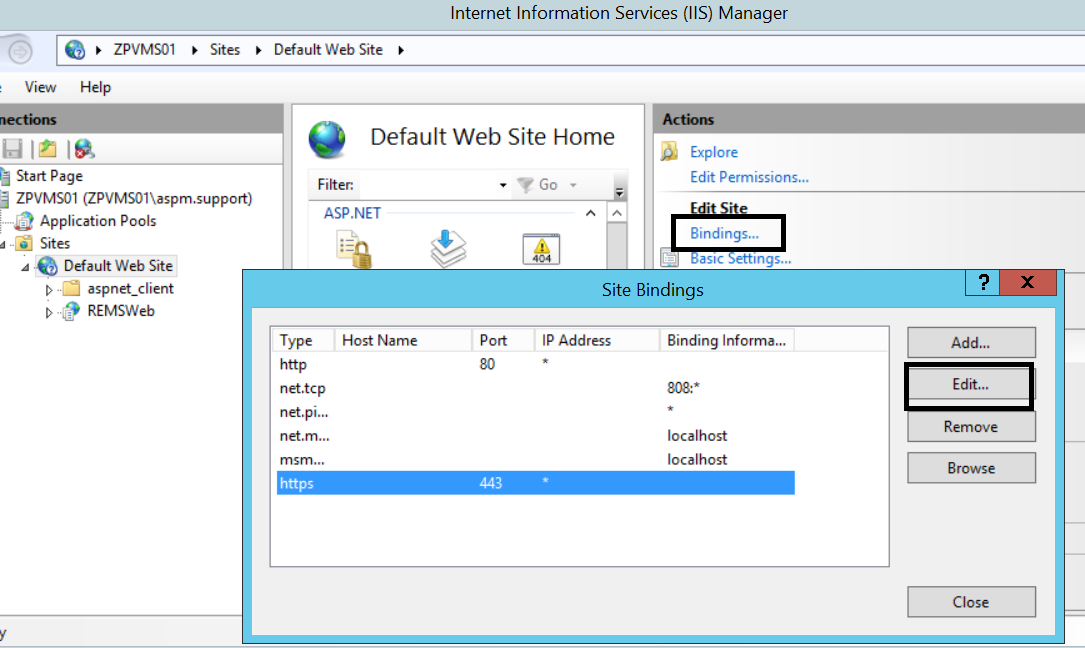
Task: Open the Bindings... link under Edit Site
Action: (724, 233)
